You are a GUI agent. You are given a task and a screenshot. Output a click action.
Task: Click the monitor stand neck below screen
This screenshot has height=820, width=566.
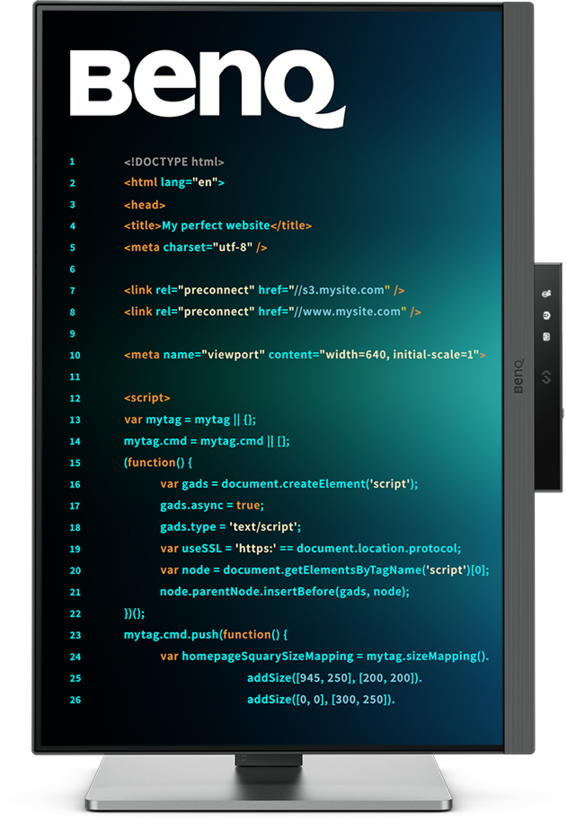pyautogui.click(x=269, y=761)
